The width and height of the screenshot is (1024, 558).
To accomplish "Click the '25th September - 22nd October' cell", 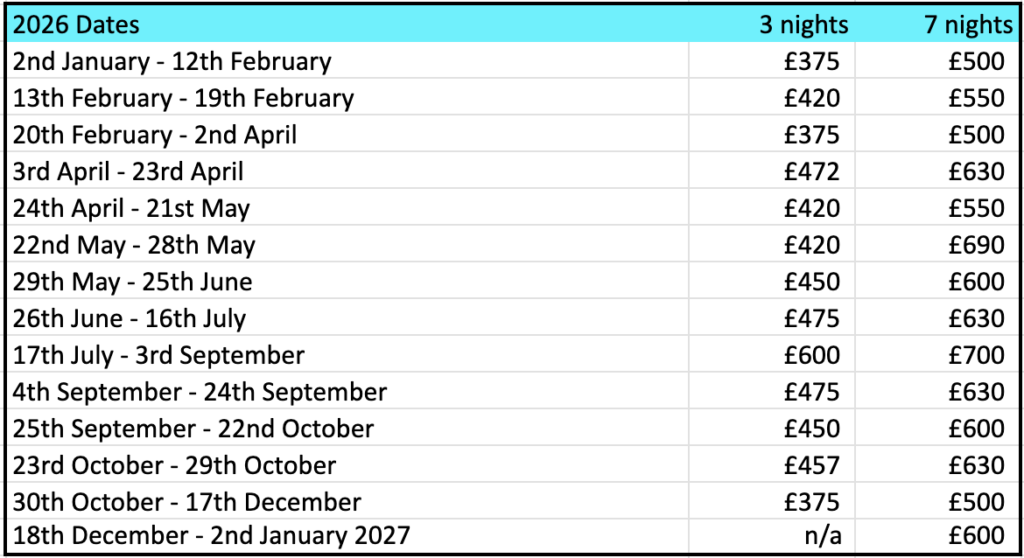I will pos(193,429).
